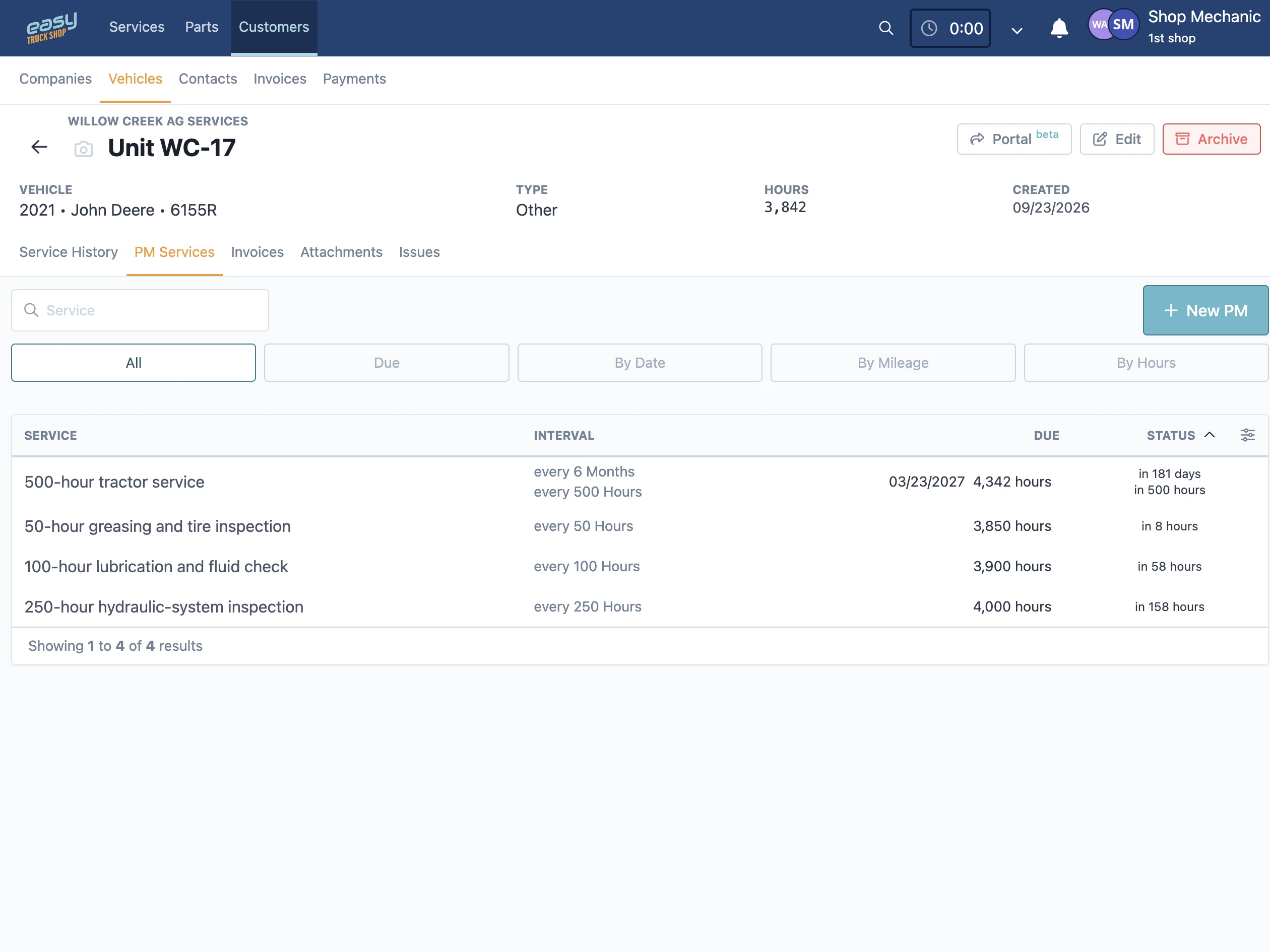This screenshot has height=952, width=1270.
Task: Select the Due filter
Action: click(x=387, y=363)
